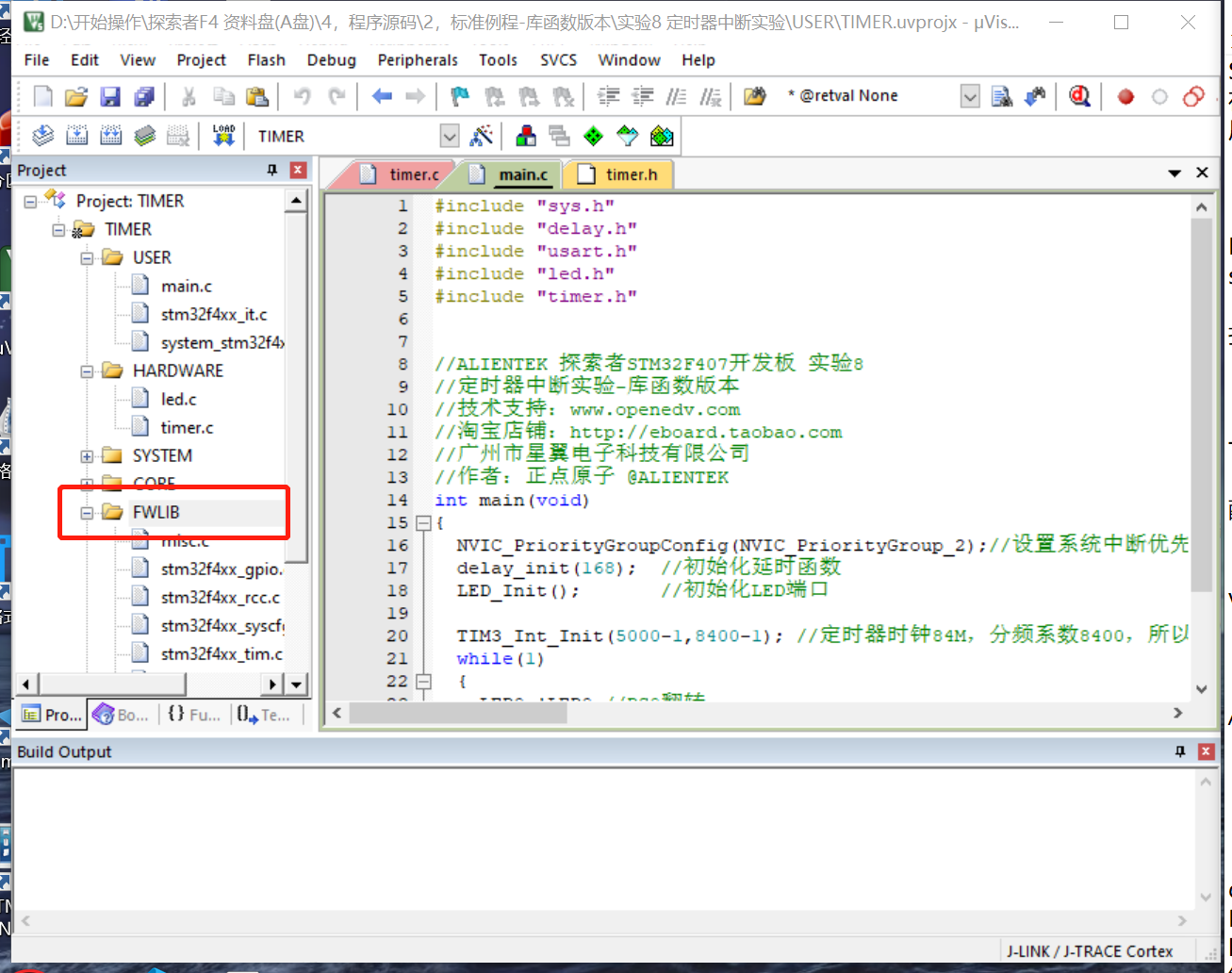Open the SVCS menu
Viewport: 1232px width, 973px height.
point(559,59)
